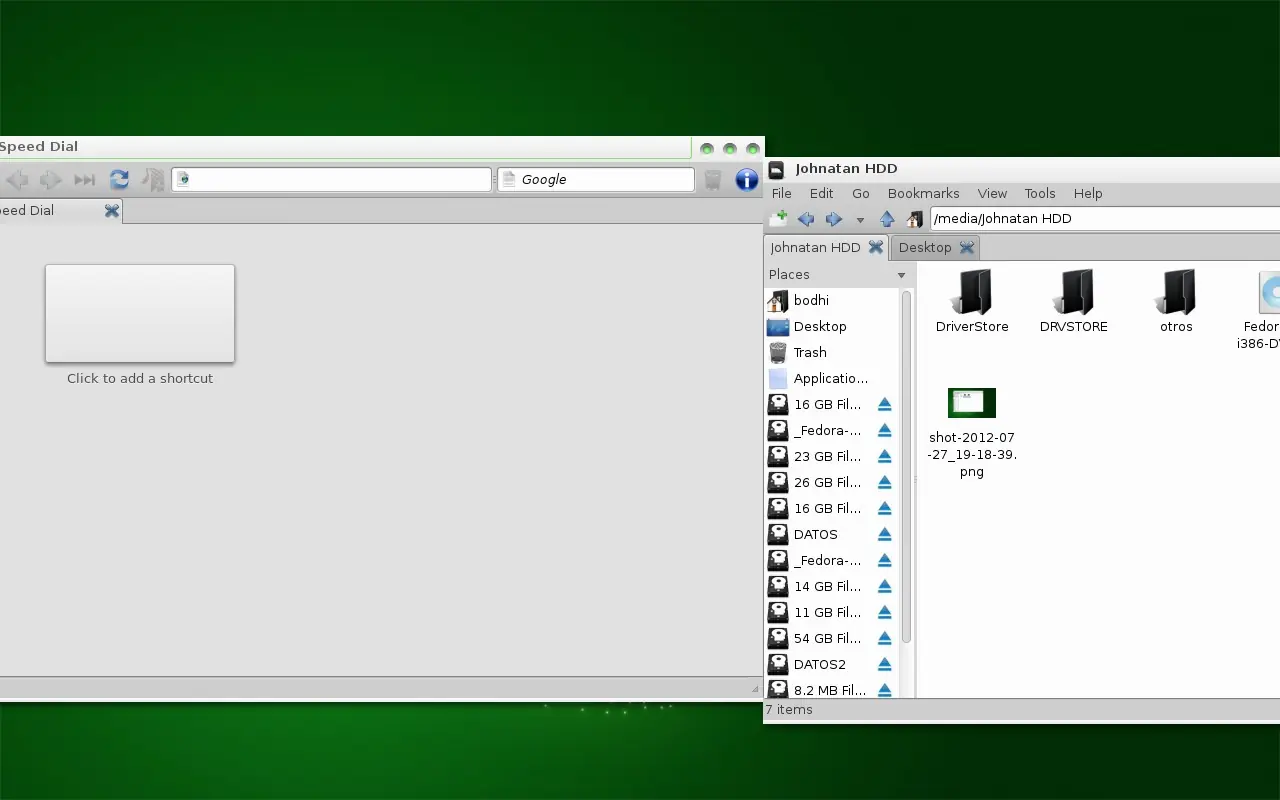Image resolution: width=1280 pixels, height=800 pixels.
Task: Eject the 11 GB Filesystem volume
Action: 884,612
